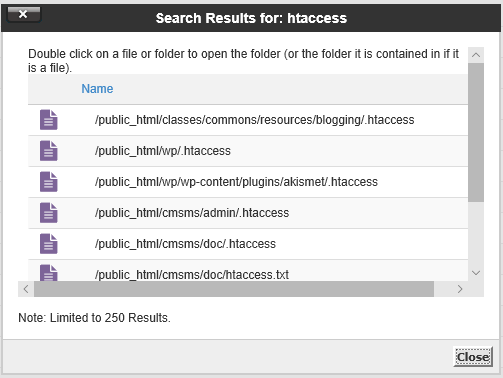Viewport: 503px width, 378px height.
Task: Click file icon for blogging/.htaccess result
Action: pyautogui.click(x=49, y=120)
